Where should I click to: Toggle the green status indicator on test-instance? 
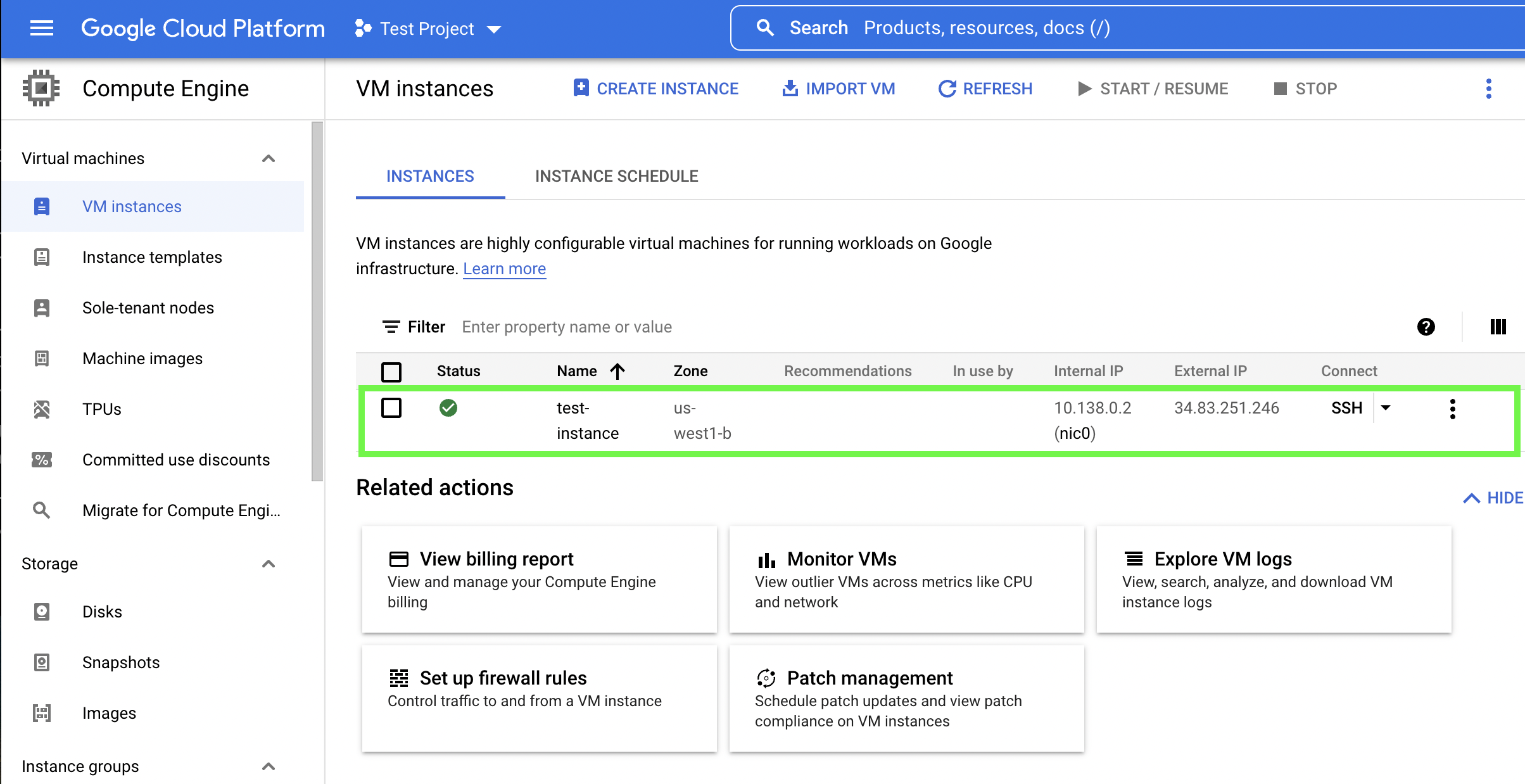[448, 408]
